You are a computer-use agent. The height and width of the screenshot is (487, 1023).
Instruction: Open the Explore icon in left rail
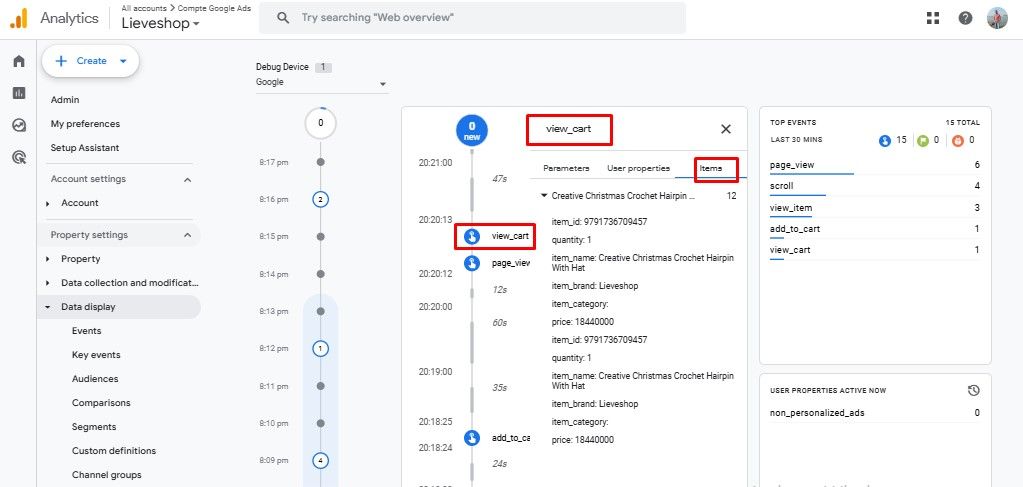click(19, 125)
